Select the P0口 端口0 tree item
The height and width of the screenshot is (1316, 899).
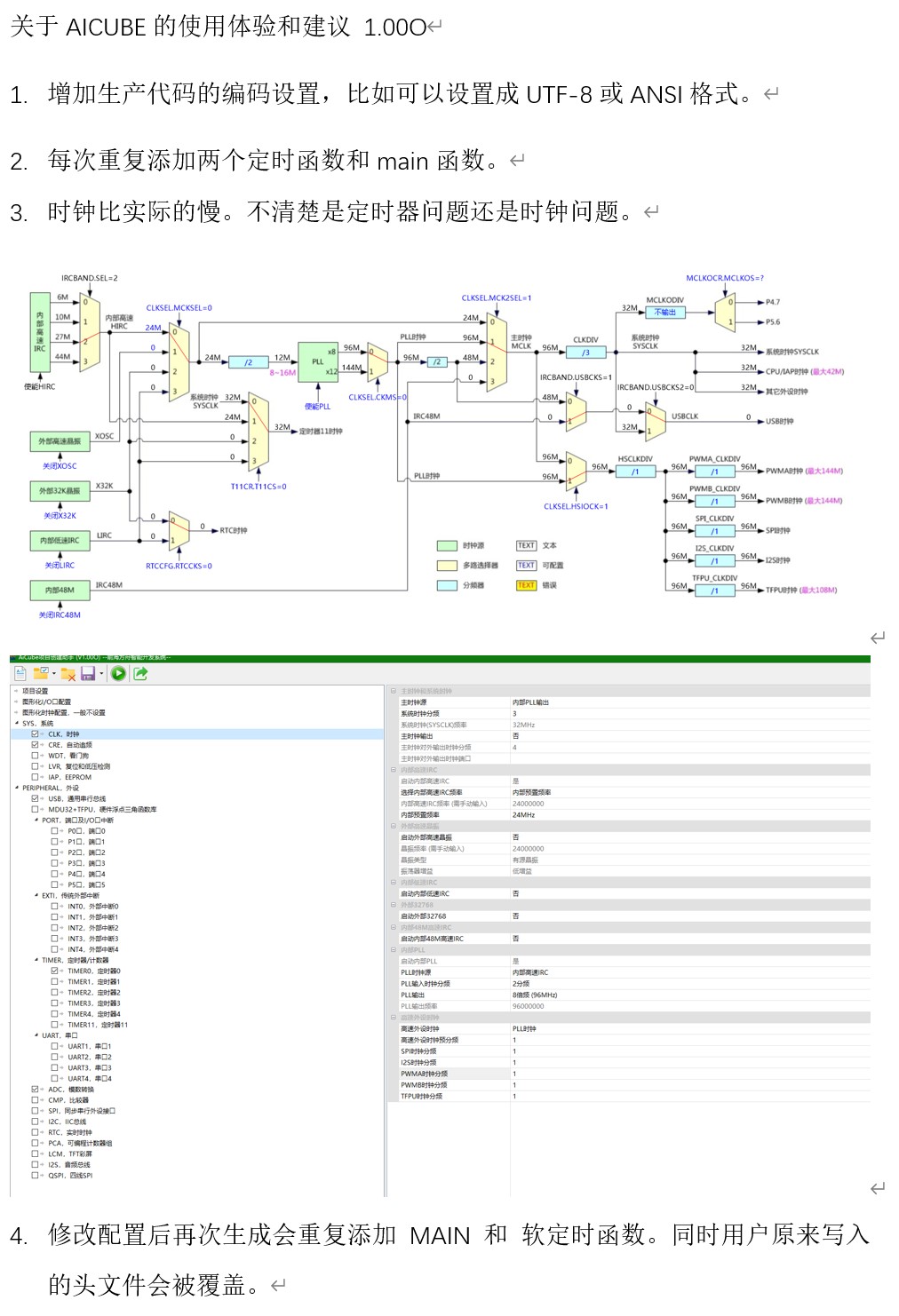click(x=86, y=831)
